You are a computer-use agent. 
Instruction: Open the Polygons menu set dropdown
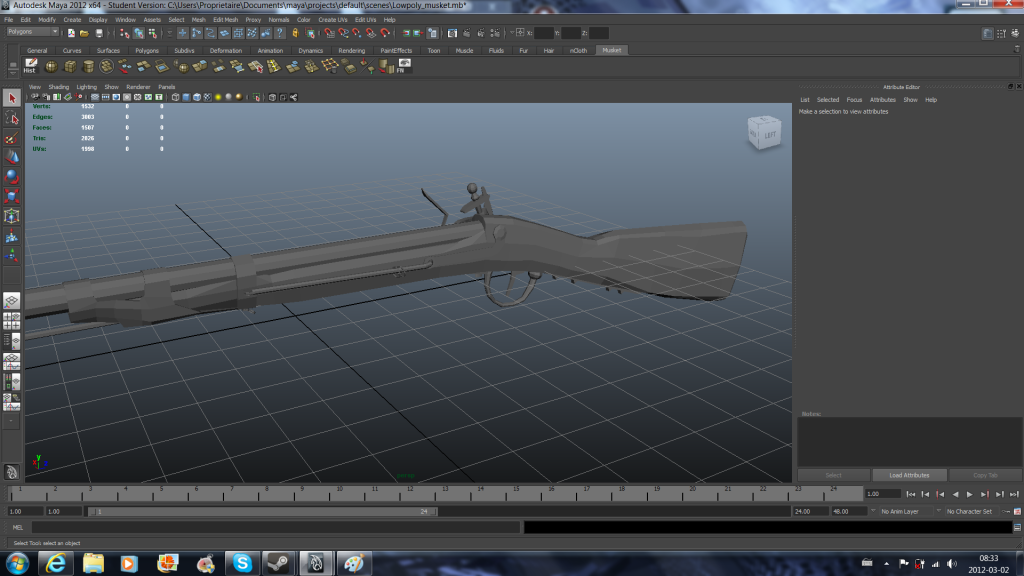click(x=33, y=32)
